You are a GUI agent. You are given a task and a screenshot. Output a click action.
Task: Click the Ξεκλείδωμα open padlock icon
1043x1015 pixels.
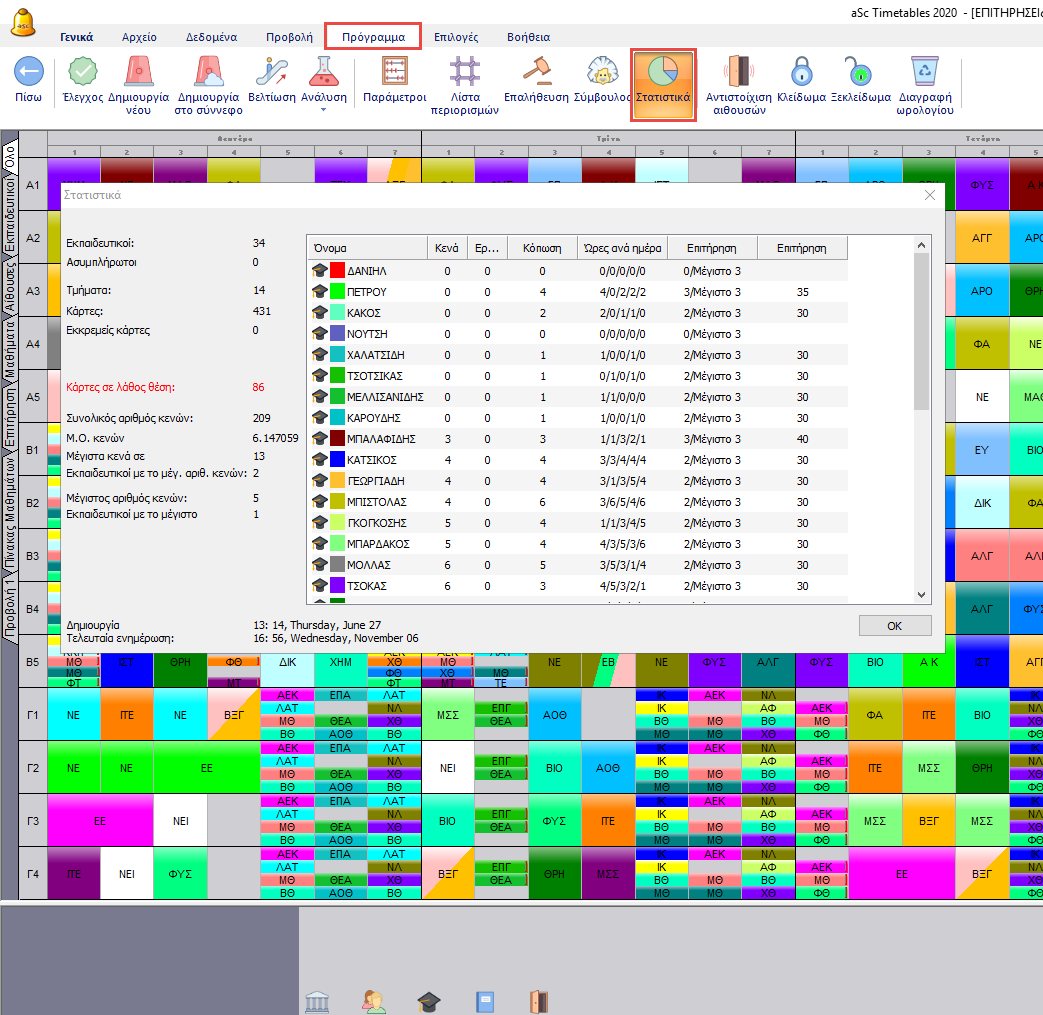tap(860, 72)
